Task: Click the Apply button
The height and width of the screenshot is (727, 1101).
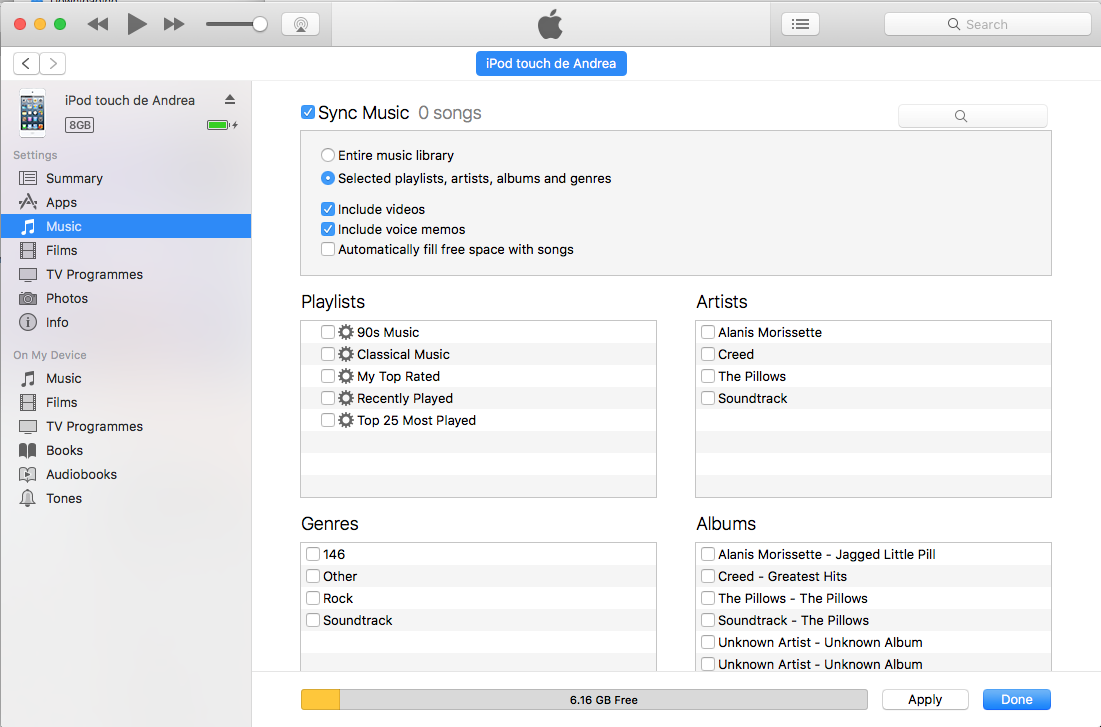Action: pyautogui.click(x=925, y=700)
